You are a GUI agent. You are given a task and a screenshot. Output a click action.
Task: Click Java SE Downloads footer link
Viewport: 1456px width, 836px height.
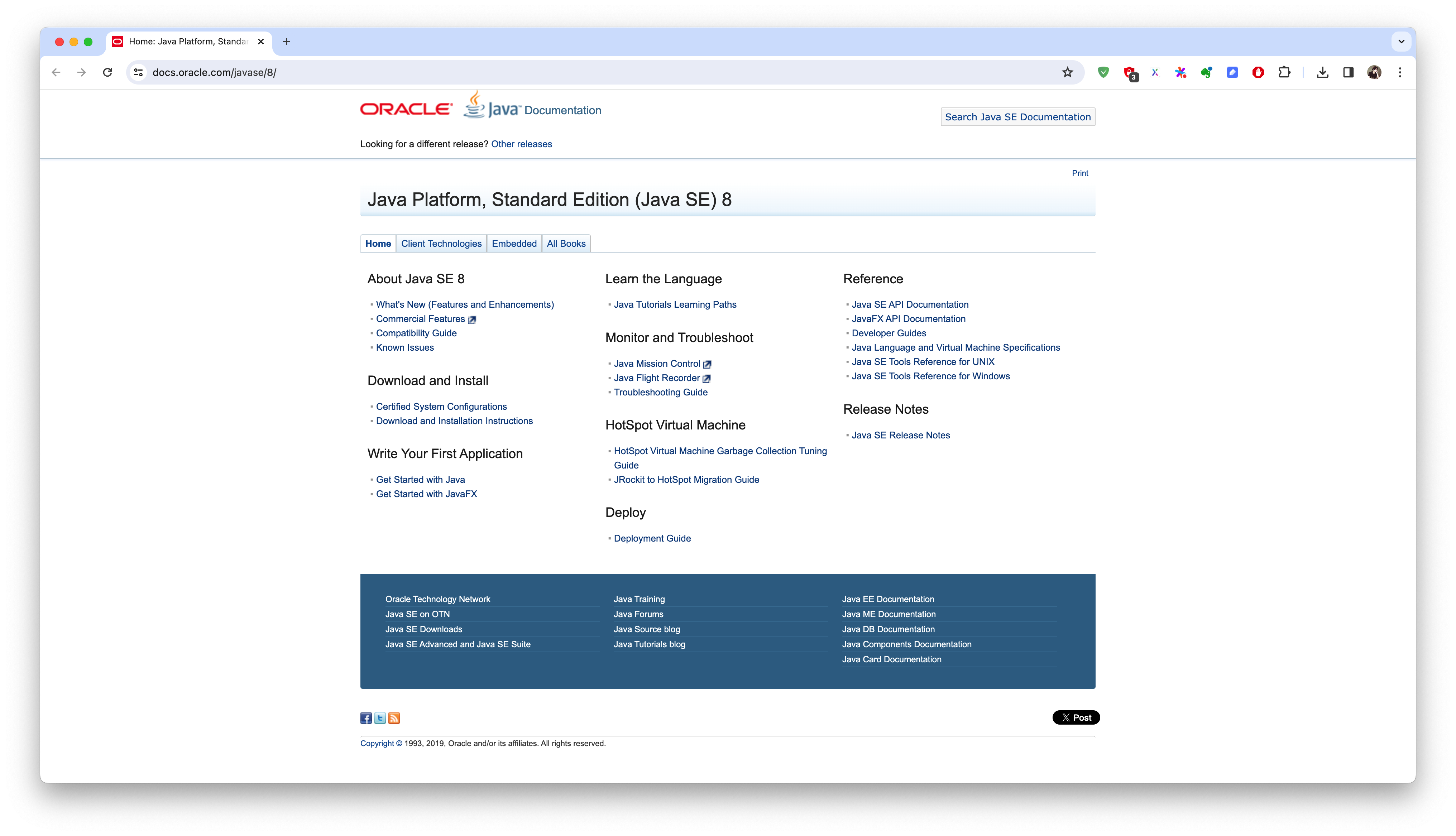(x=424, y=629)
